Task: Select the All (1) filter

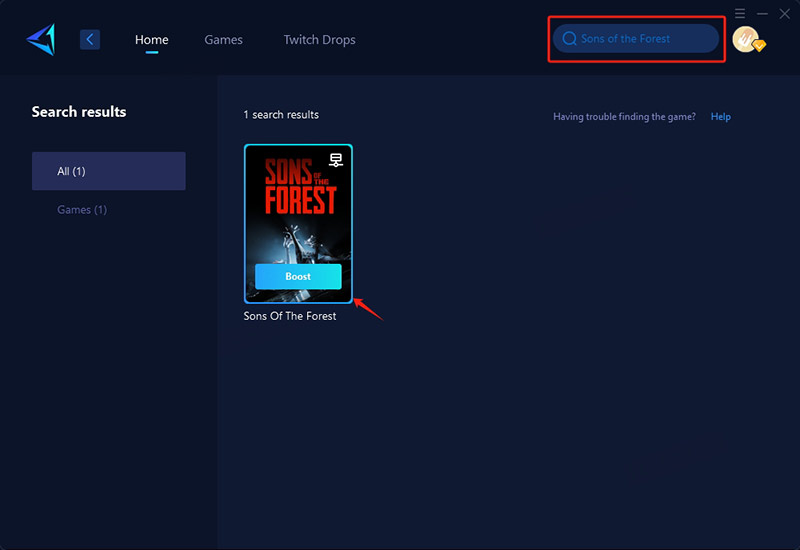Action: tap(109, 171)
